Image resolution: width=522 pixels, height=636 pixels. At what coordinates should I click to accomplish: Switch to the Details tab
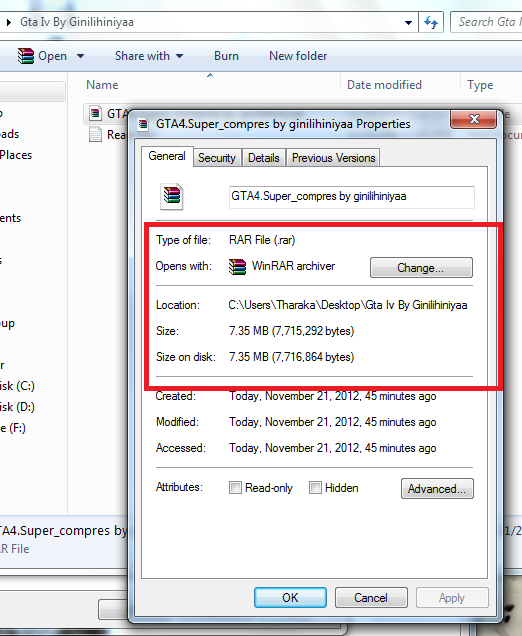tap(264, 158)
